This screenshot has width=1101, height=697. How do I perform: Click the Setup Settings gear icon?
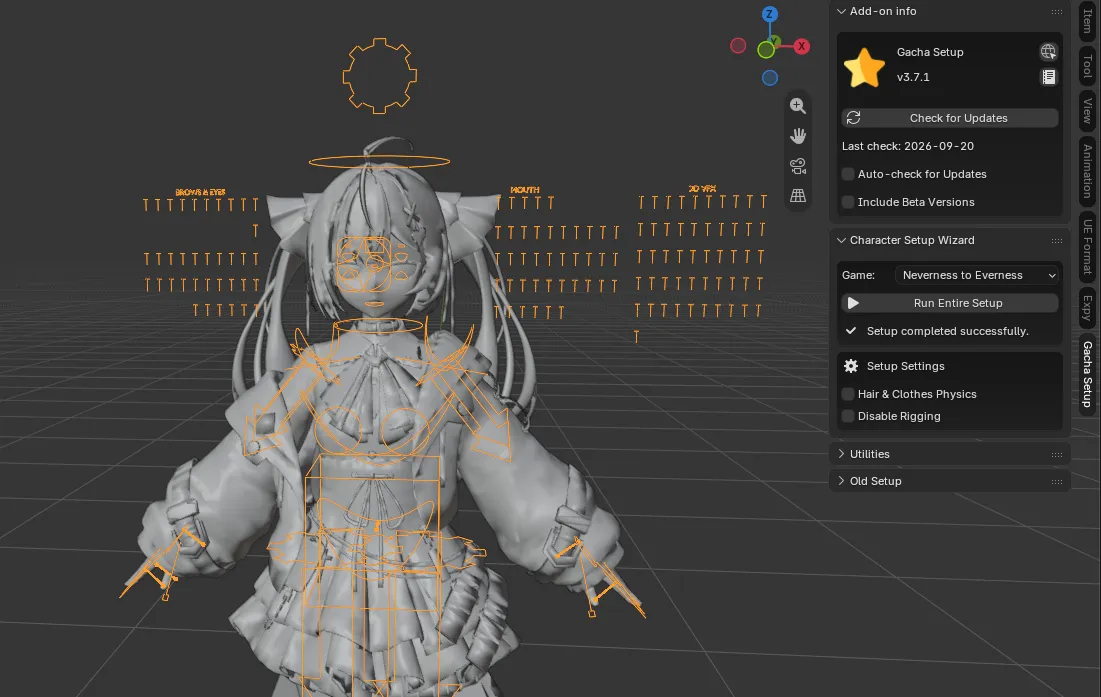pos(851,366)
